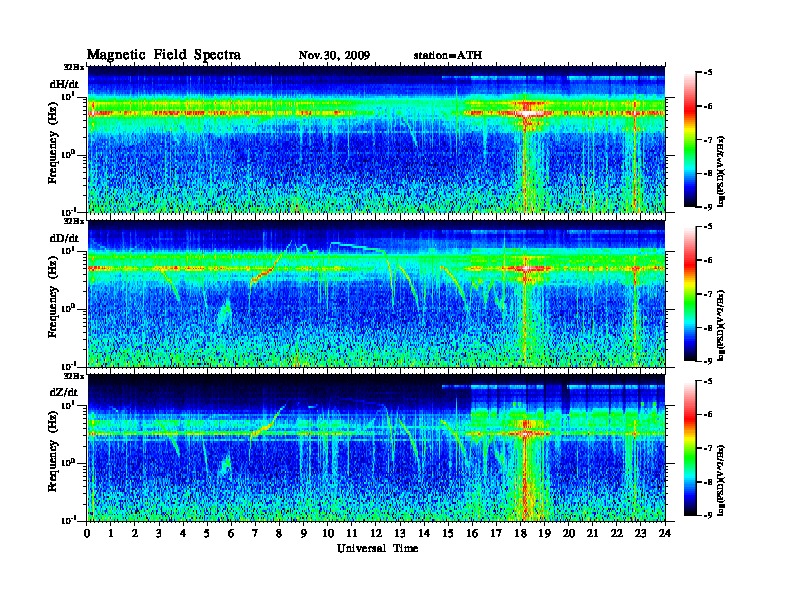Click hour tick label "12" on time axis
This screenshot has height=612, width=792.
pyautogui.click(x=376, y=534)
